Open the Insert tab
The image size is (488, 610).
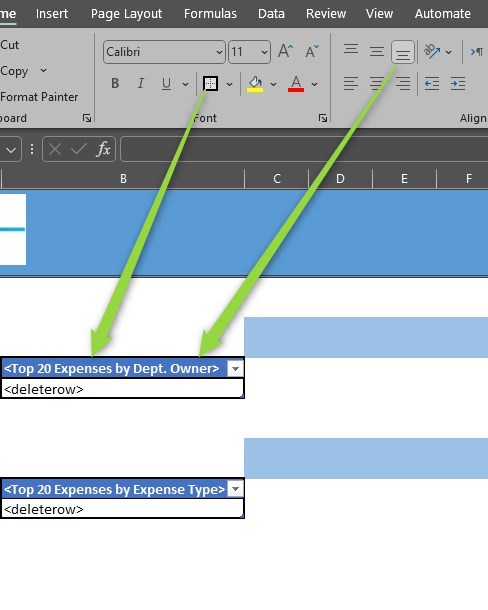pyautogui.click(x=52, y=14)
